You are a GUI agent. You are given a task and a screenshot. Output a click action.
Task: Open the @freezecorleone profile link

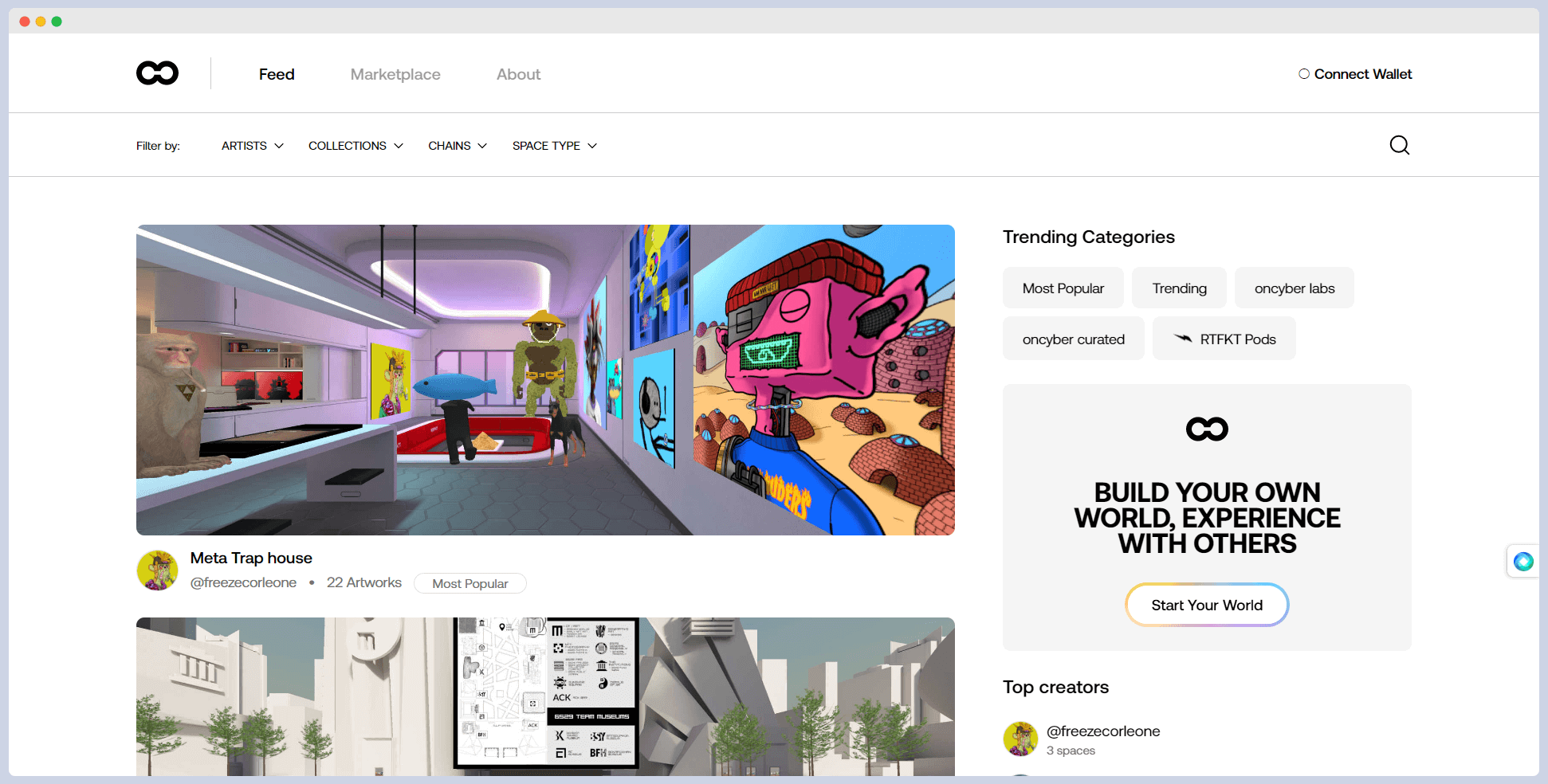tap(243, 582)
